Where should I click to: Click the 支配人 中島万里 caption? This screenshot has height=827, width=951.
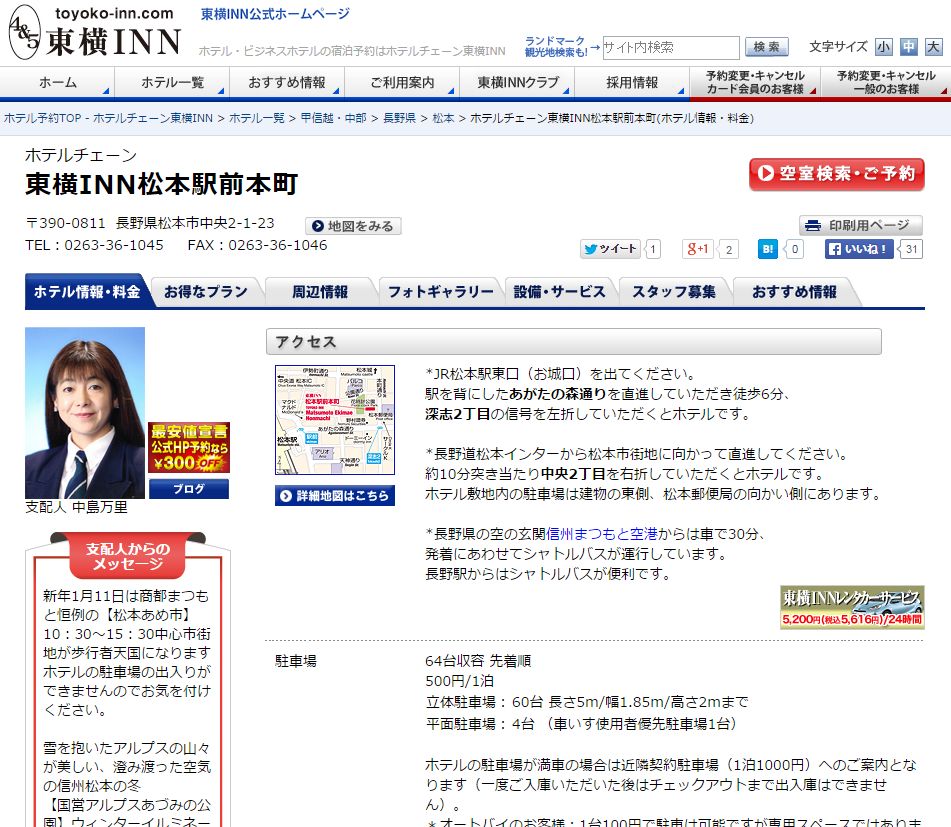coord(76,507)
